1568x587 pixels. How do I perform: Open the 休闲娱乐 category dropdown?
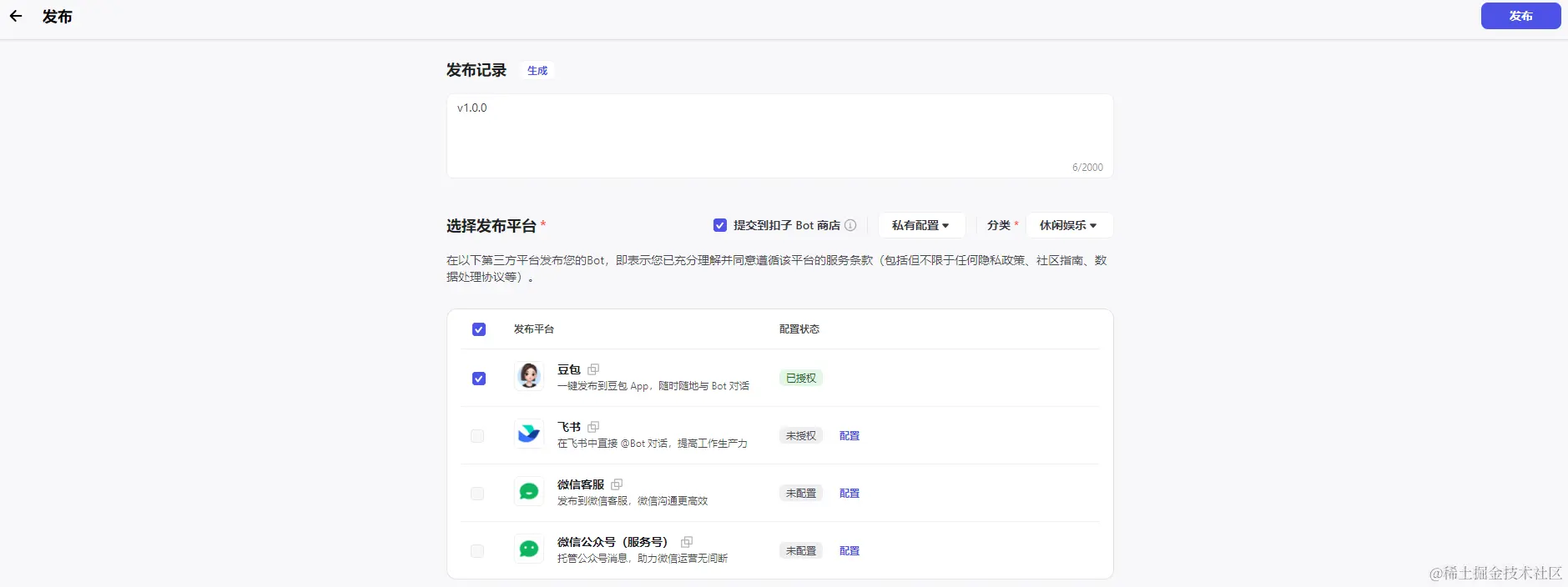(x=1069, y=225)
